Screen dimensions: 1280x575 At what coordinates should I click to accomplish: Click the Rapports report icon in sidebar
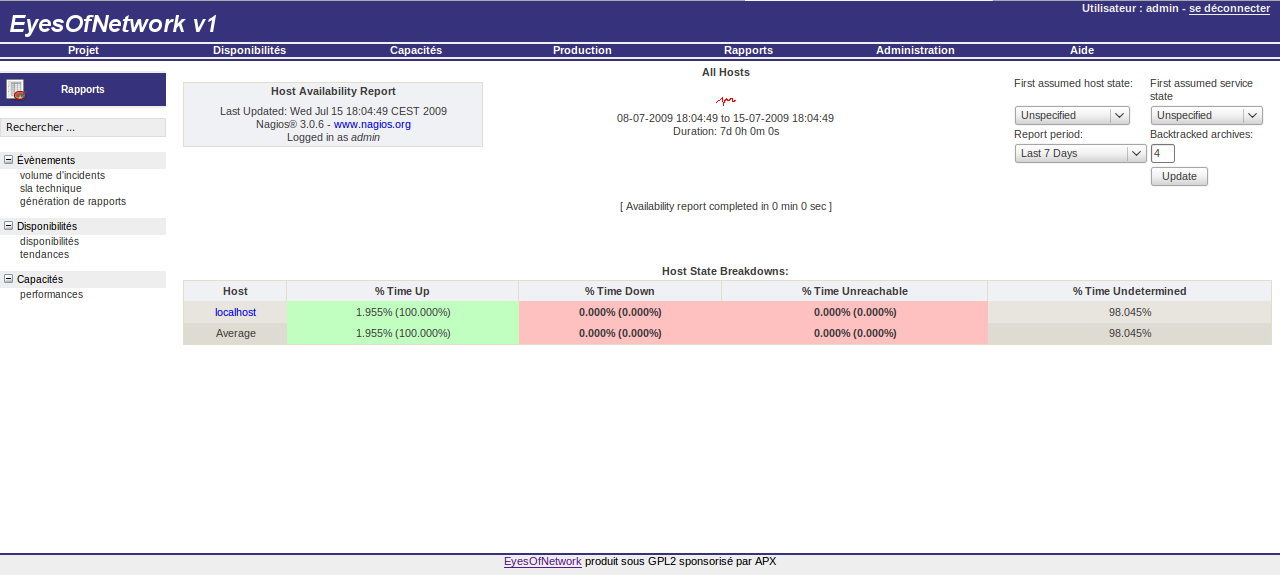click(x=15, y=89)
